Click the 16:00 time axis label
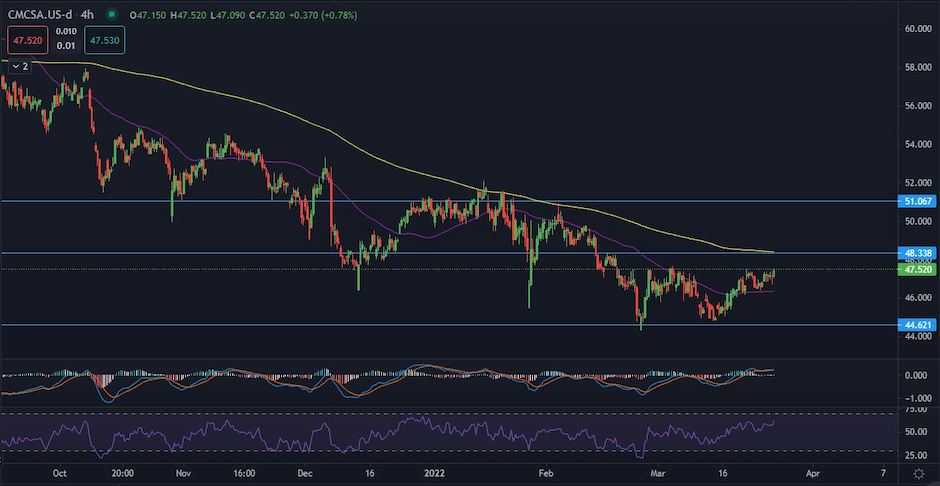The height and width of the screenshot is (486, 940). (x=245, y=473)
